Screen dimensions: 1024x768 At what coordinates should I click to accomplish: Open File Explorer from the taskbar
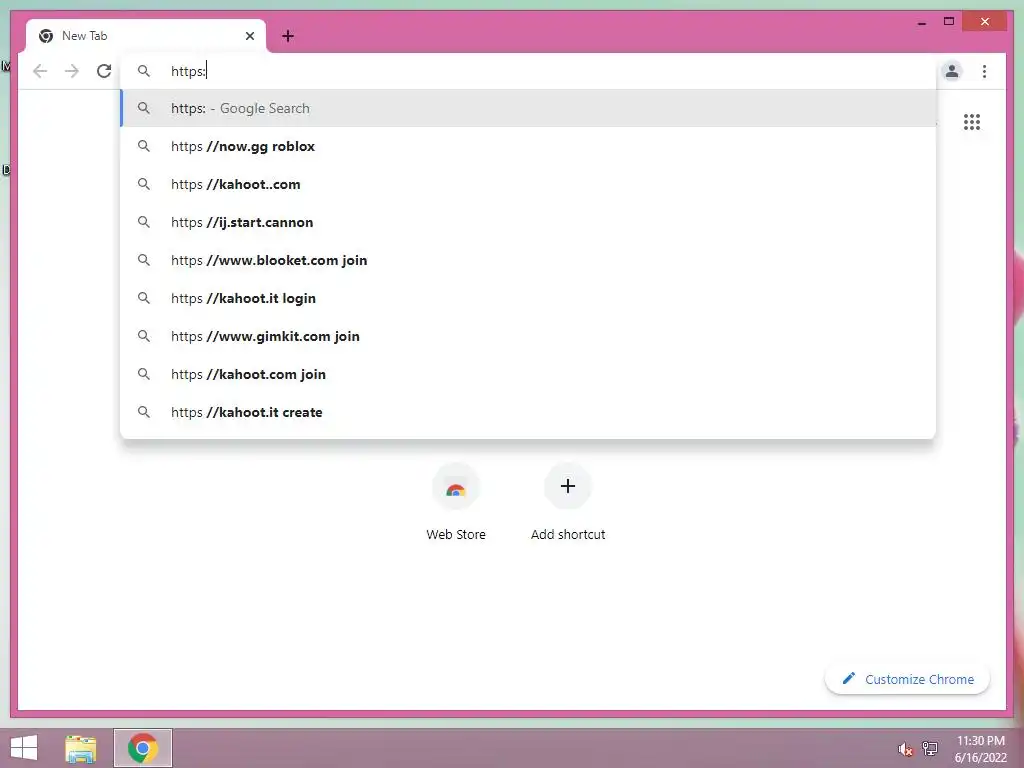[x=81, y=748]
